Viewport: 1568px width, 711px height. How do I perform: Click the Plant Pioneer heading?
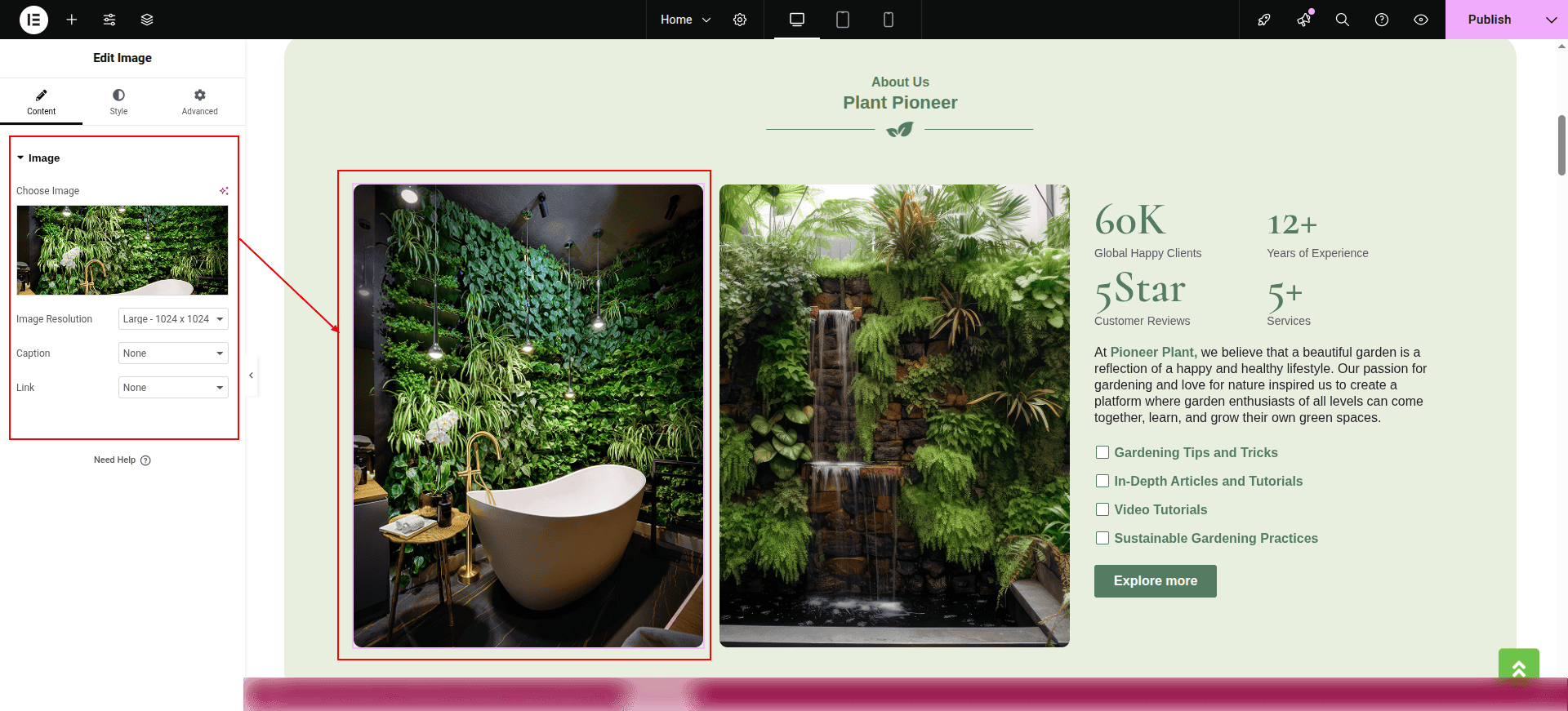tap(900, 103)
